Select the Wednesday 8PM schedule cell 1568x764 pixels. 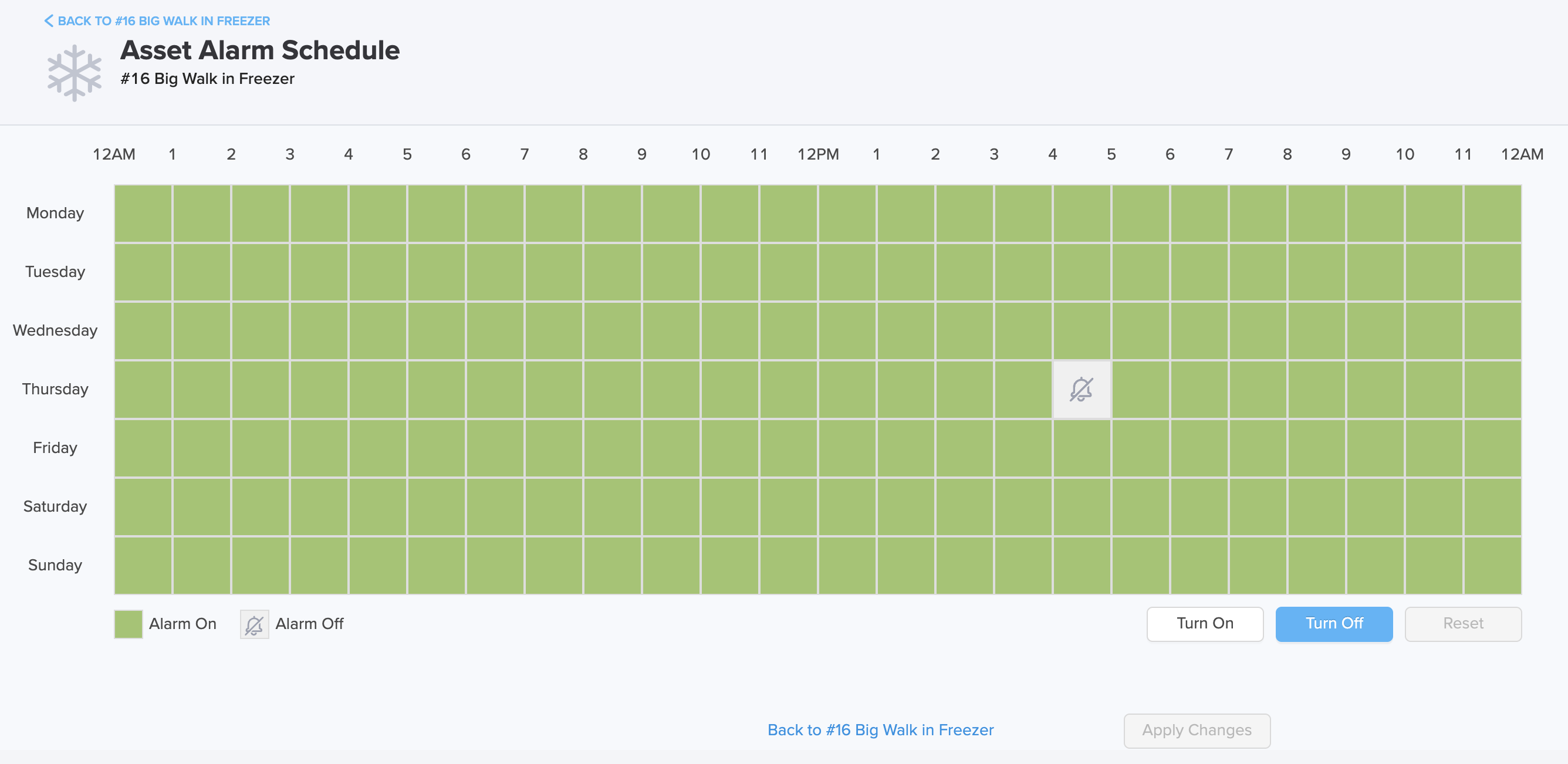coord(1316,331)
